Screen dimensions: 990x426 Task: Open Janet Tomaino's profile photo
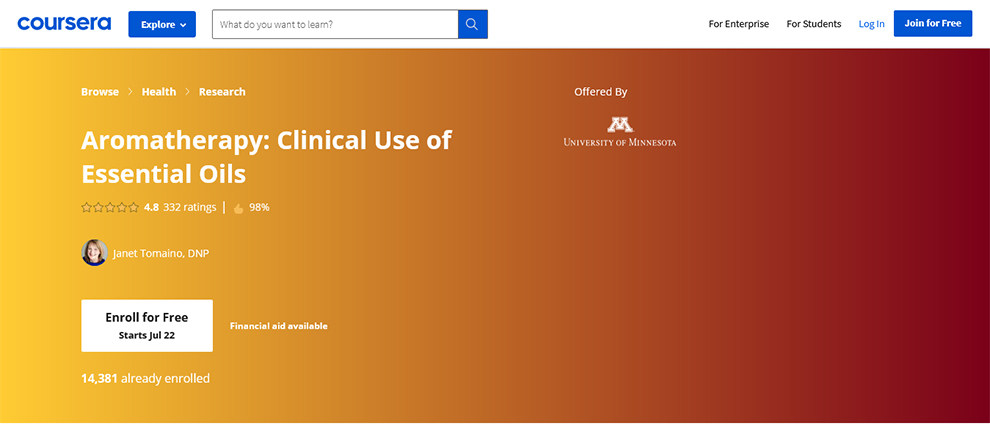point(94,253)
